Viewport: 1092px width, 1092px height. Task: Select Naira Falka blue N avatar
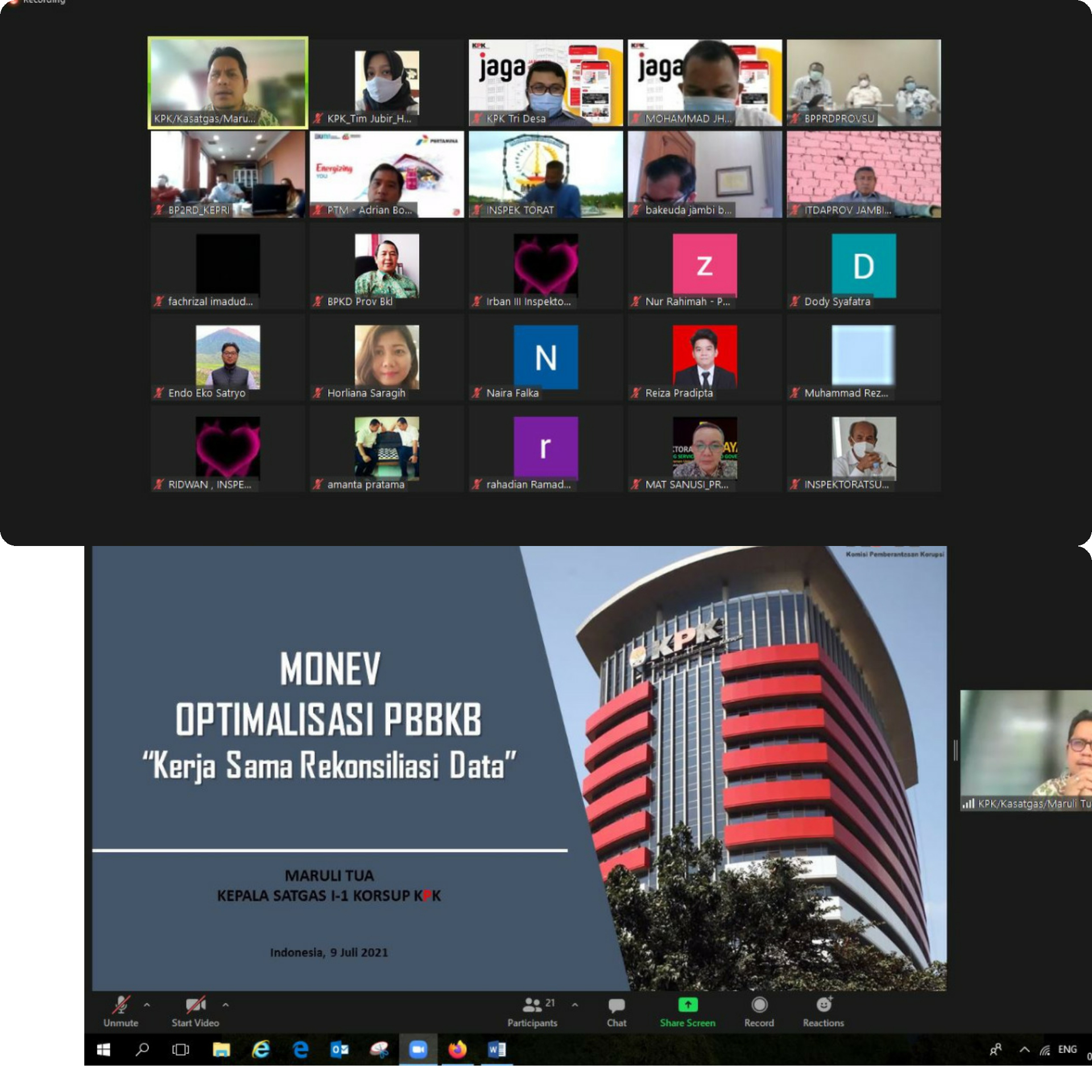click(546, 357)
